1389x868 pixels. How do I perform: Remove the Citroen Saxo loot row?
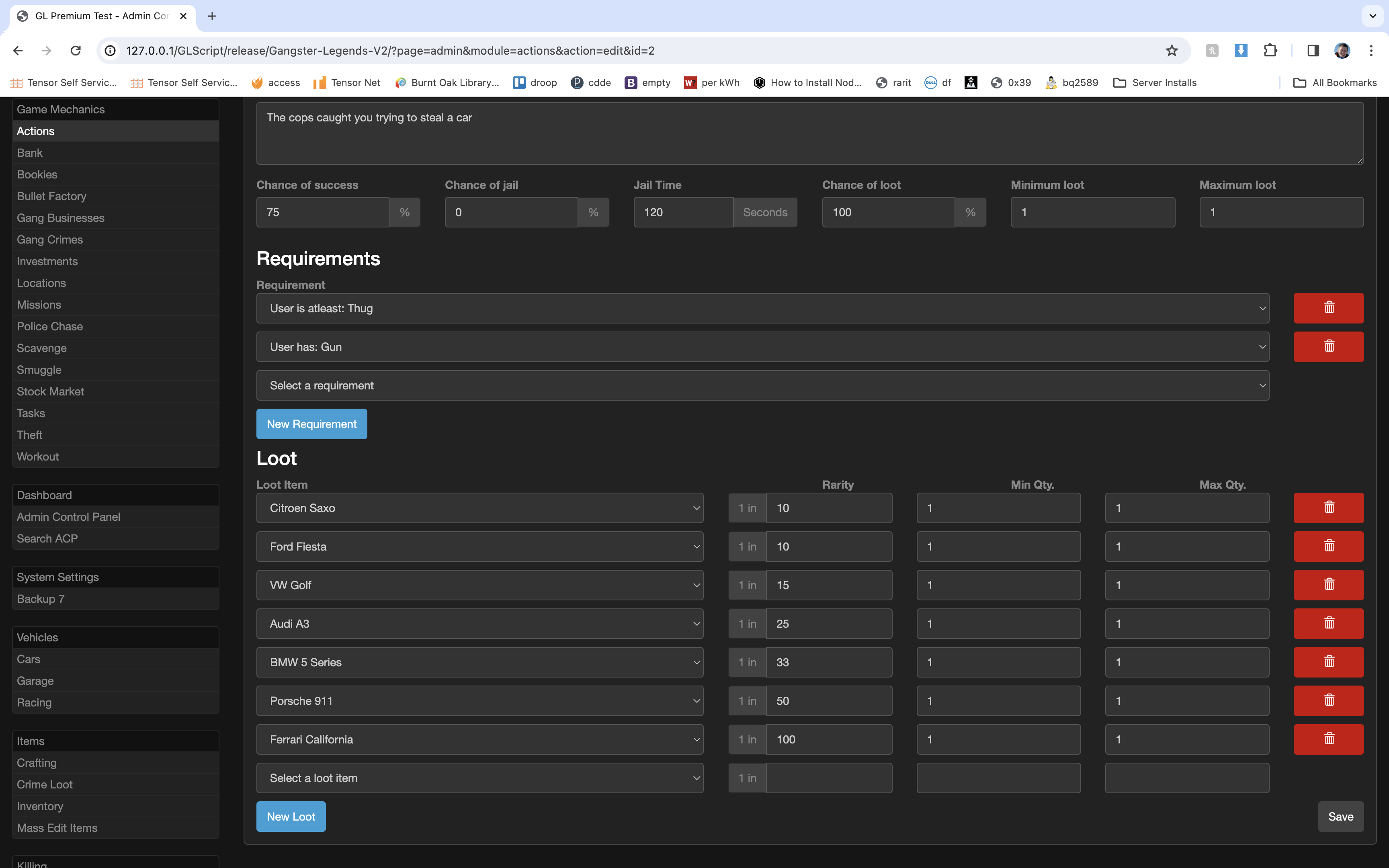click(x=1328, y=508)
